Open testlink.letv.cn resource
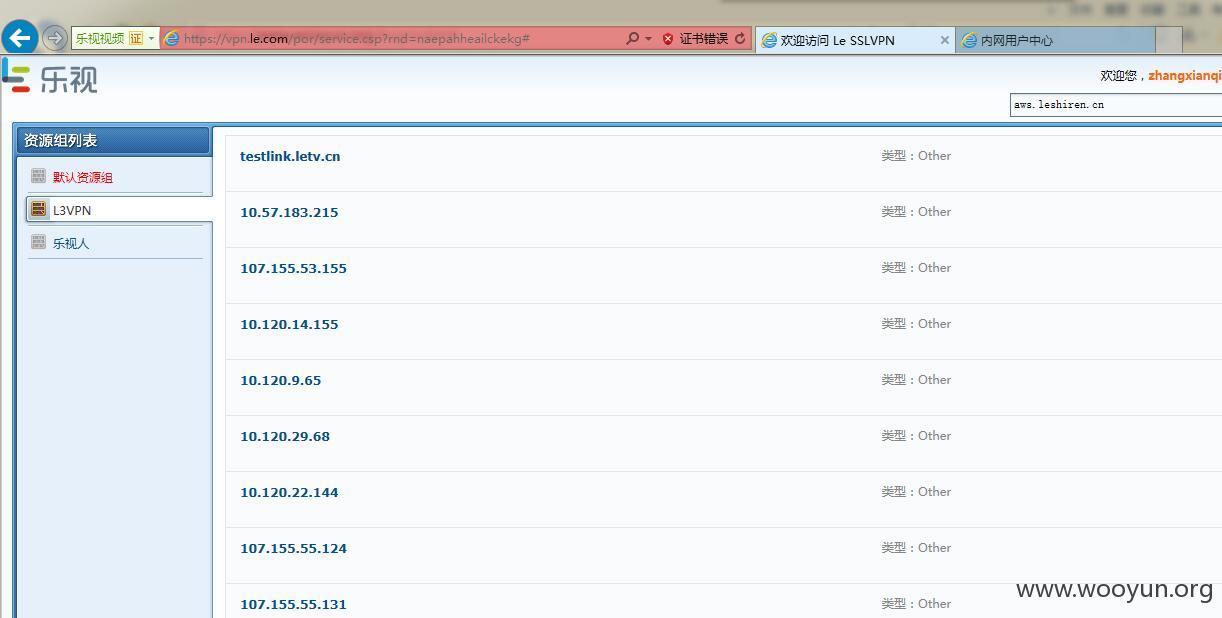Viewport: 1222px width, 618px height. pos(290,156)
